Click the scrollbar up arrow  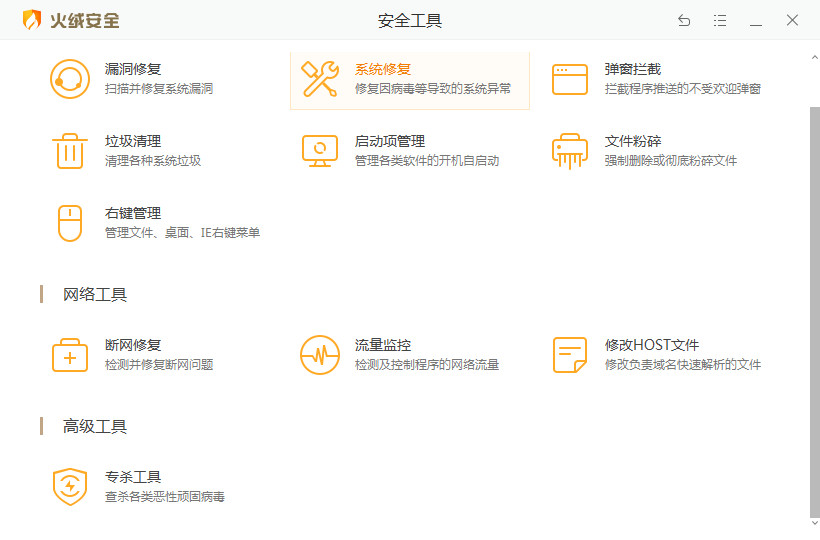click(814, 57)
